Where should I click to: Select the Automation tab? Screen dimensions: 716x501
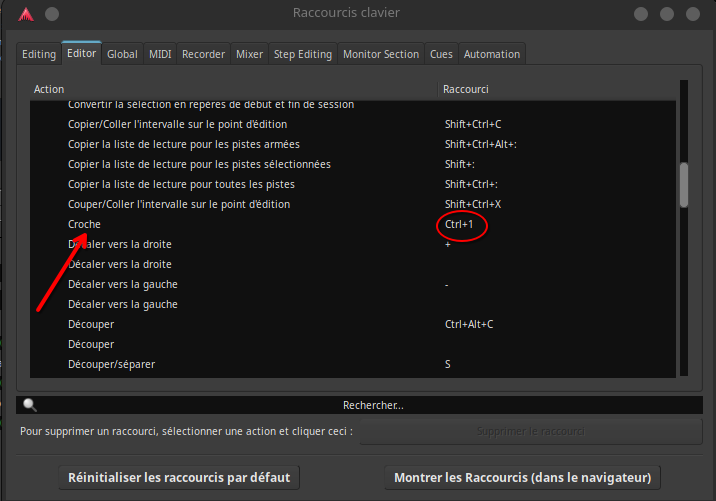(491, 54)
